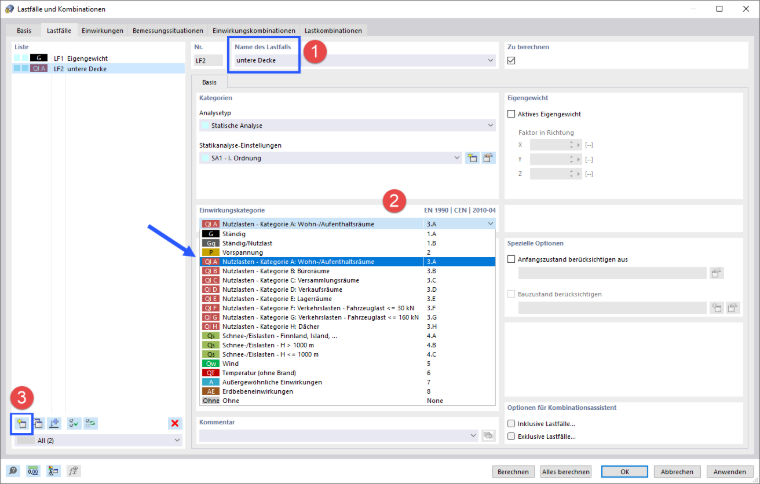Enable Aktives Eigengewicht checkbox
The image size is (760, 484).
point(511,114)
